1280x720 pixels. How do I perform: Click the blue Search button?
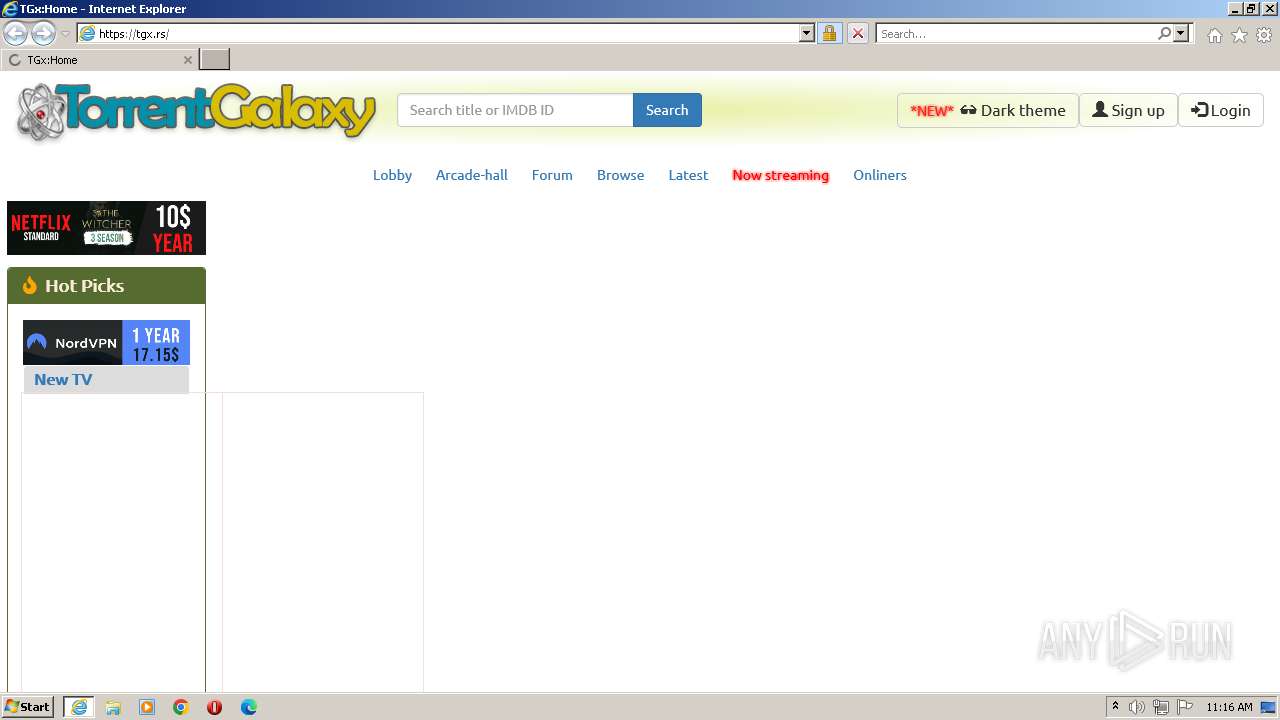coord(667,110)
